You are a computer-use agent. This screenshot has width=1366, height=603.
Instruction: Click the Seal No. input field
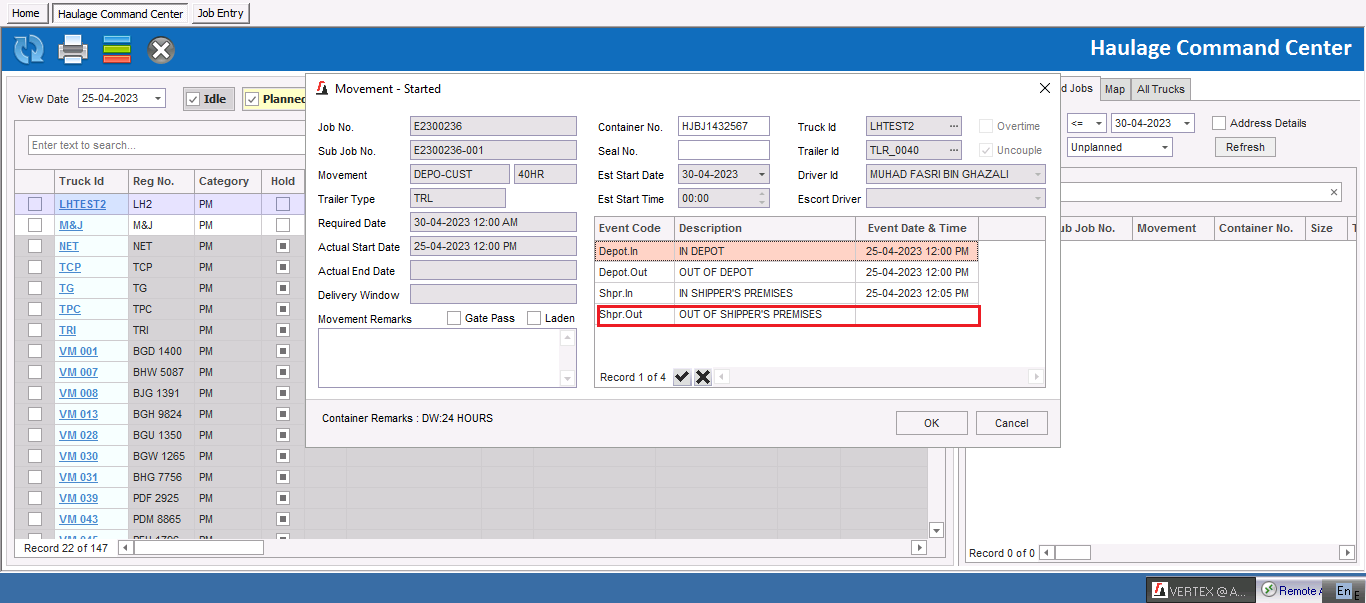(723, 150)
